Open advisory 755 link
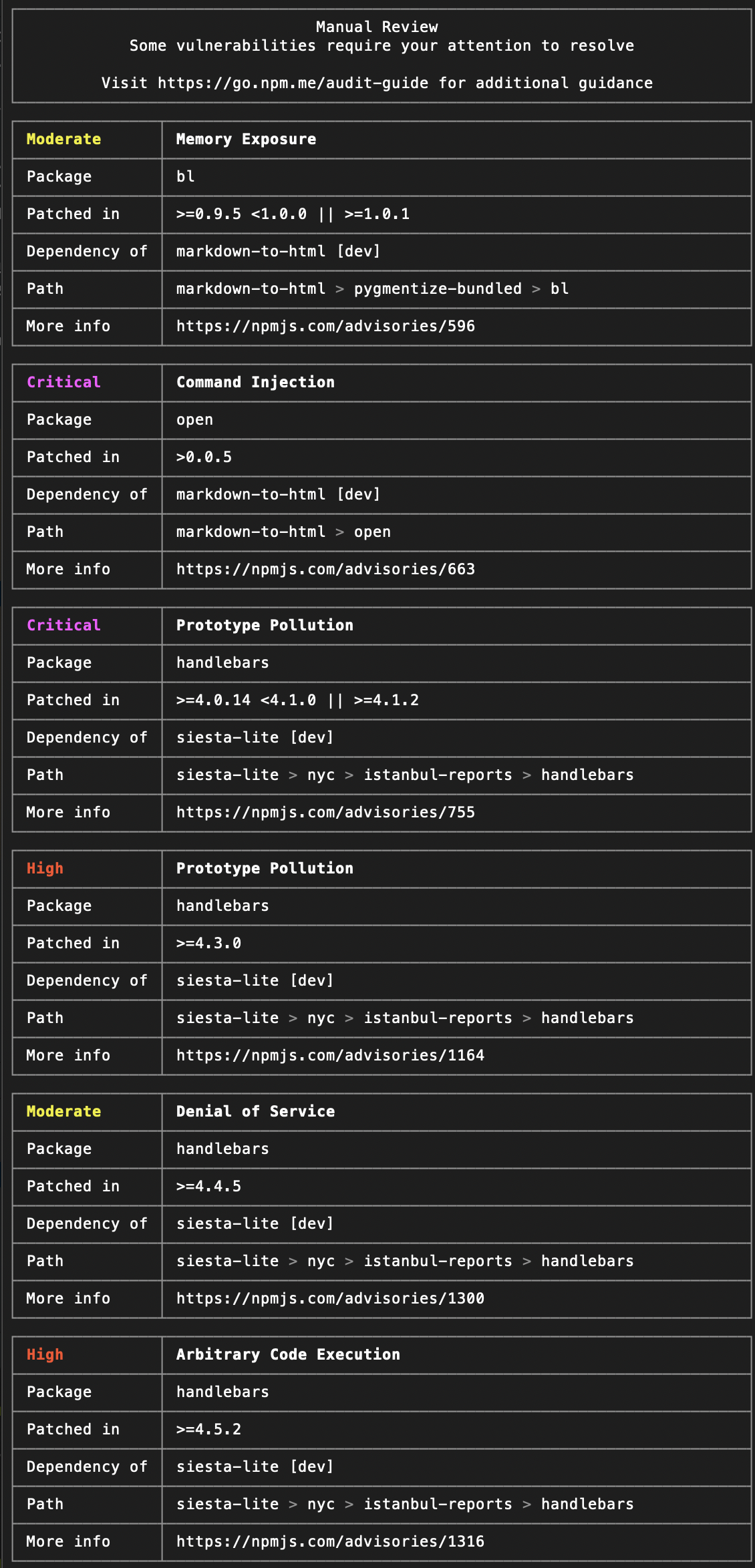 (x=325, y=812)
